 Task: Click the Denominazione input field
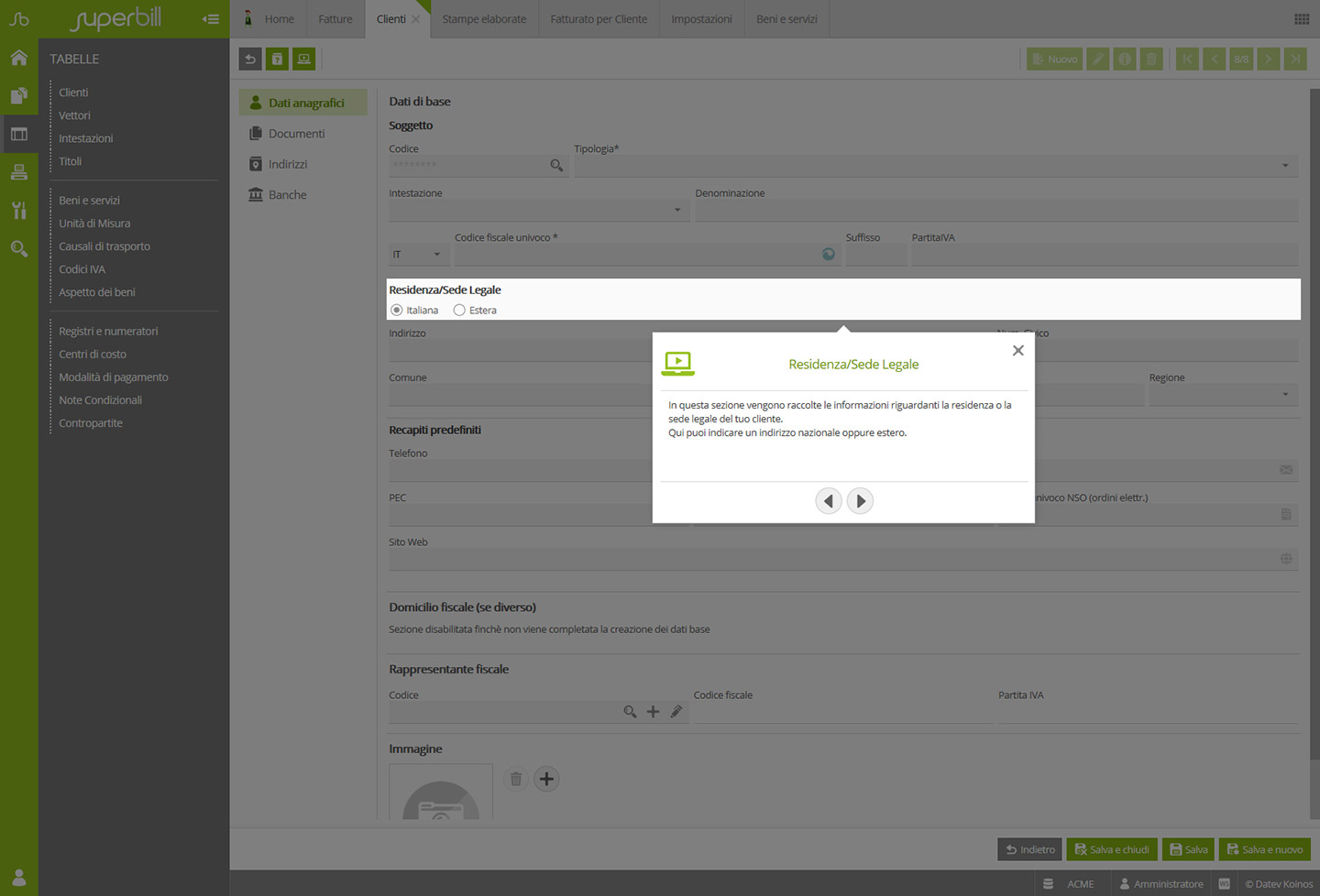coord(996,211)
